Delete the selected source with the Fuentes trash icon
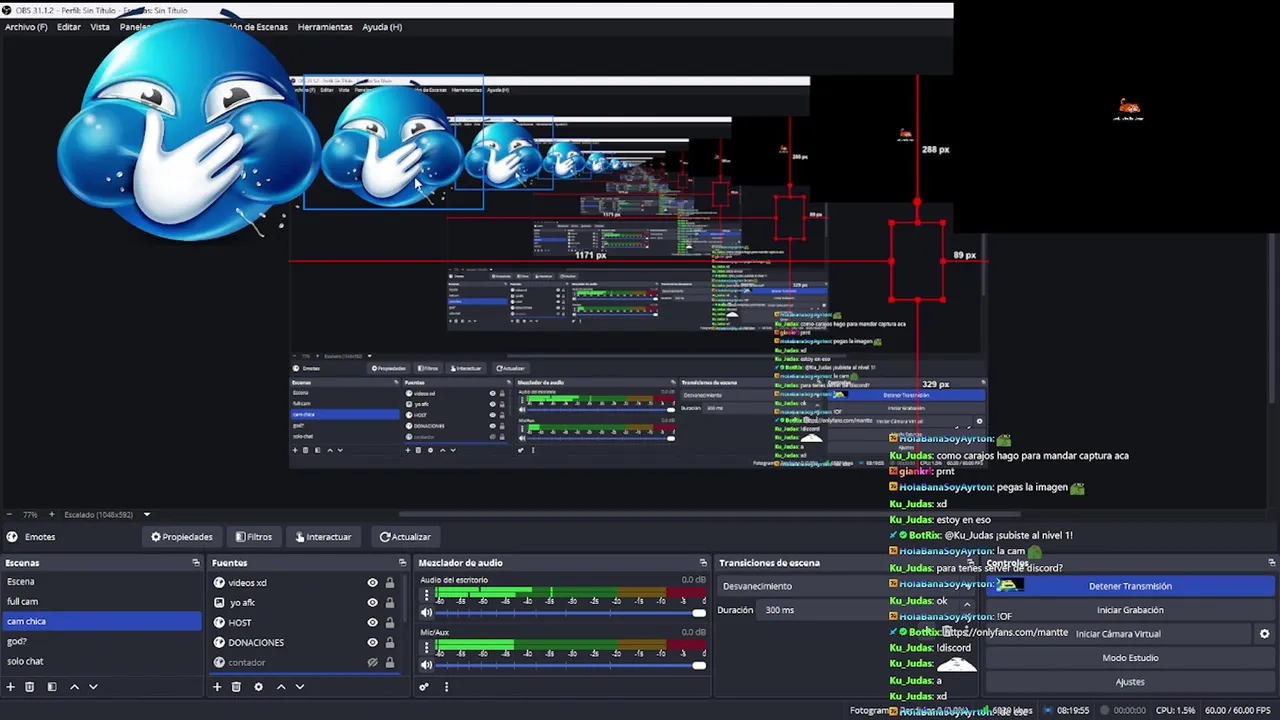Screen dimensions: 1280x720 tap(236, 687)
